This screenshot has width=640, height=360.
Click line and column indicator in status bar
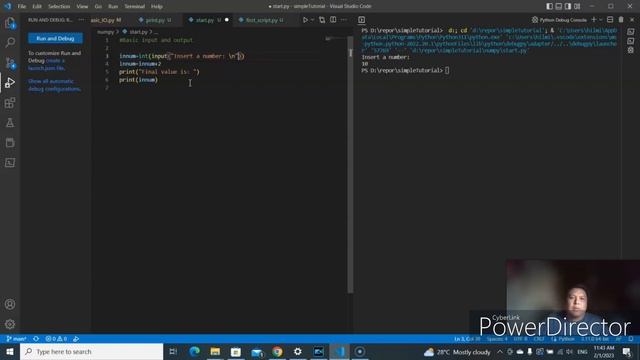(467, 339)
